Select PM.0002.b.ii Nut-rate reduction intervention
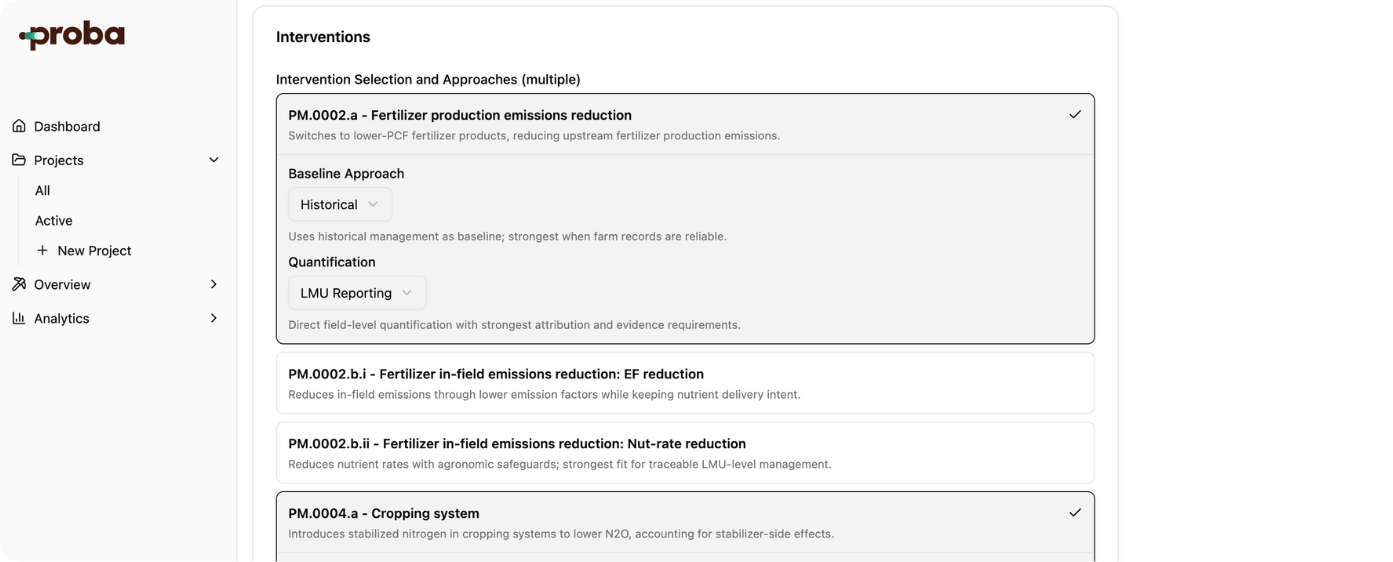Image resolution: width=1393 pixels, height=562 pixels. (685, 453)
